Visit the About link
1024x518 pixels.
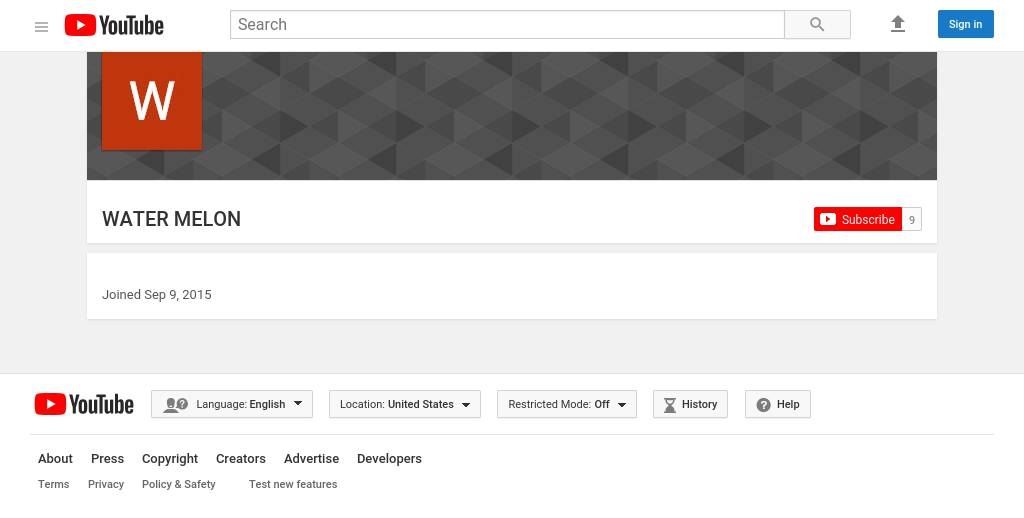coord(56,459)
